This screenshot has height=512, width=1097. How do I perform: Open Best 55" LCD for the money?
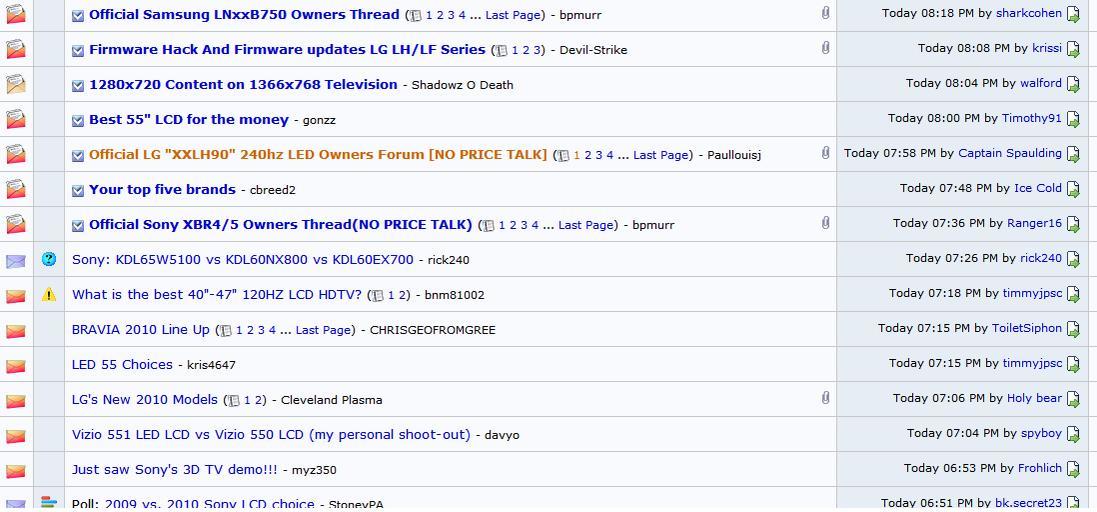[x=189, y=119]
